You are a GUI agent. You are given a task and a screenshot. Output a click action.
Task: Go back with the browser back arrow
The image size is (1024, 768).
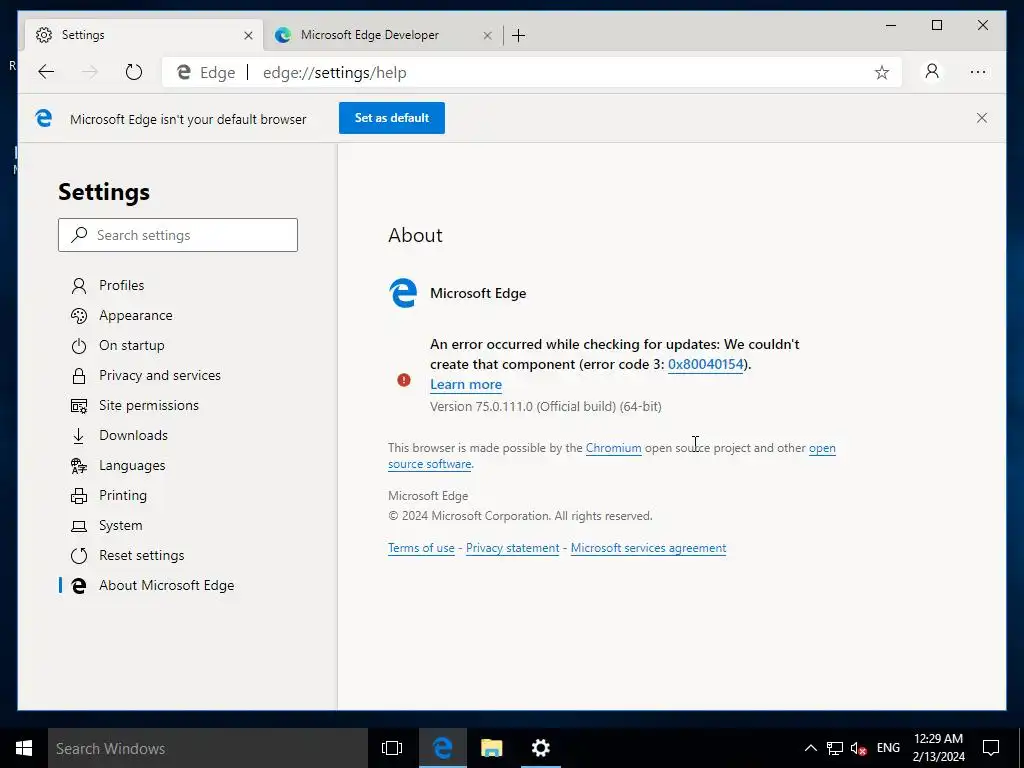coord(46,72)
